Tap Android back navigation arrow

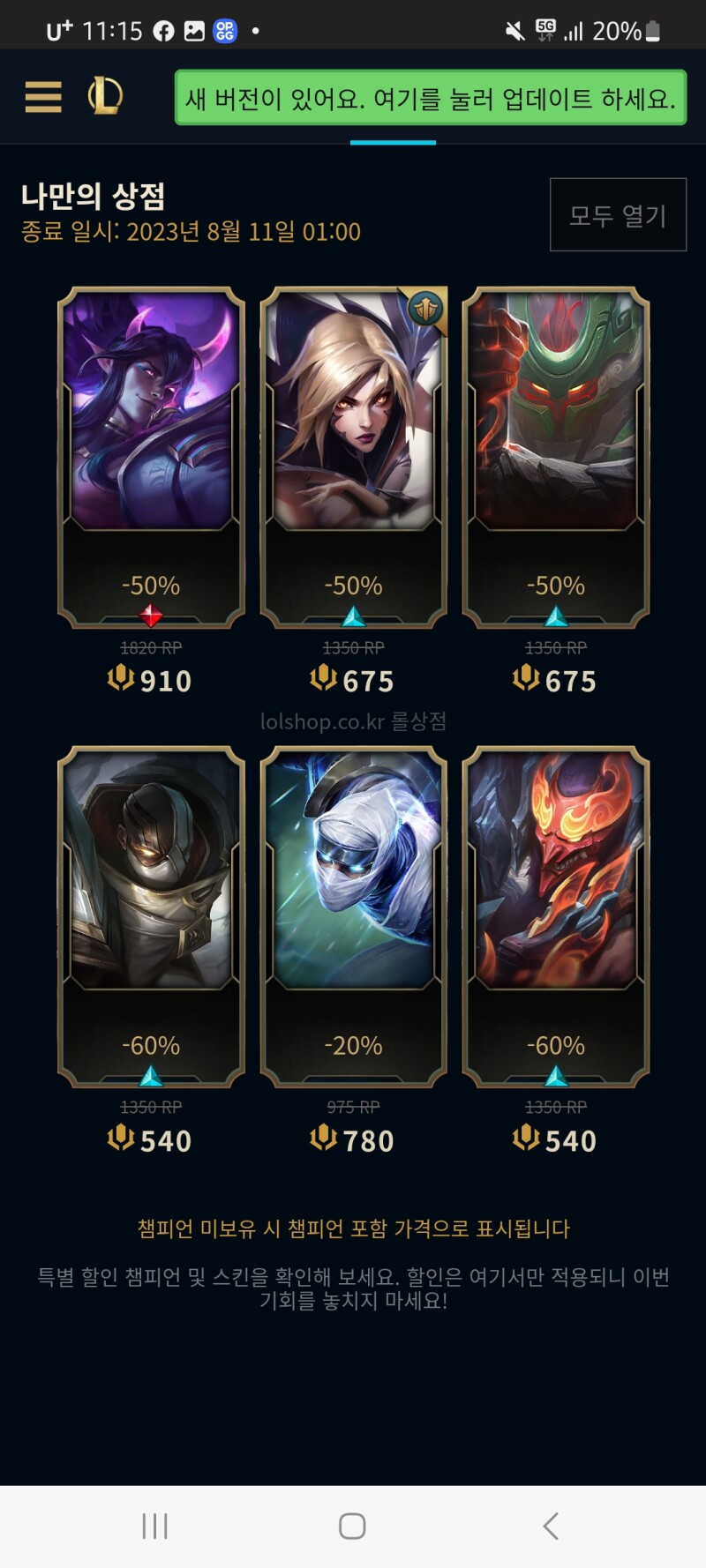point(551,1526)
